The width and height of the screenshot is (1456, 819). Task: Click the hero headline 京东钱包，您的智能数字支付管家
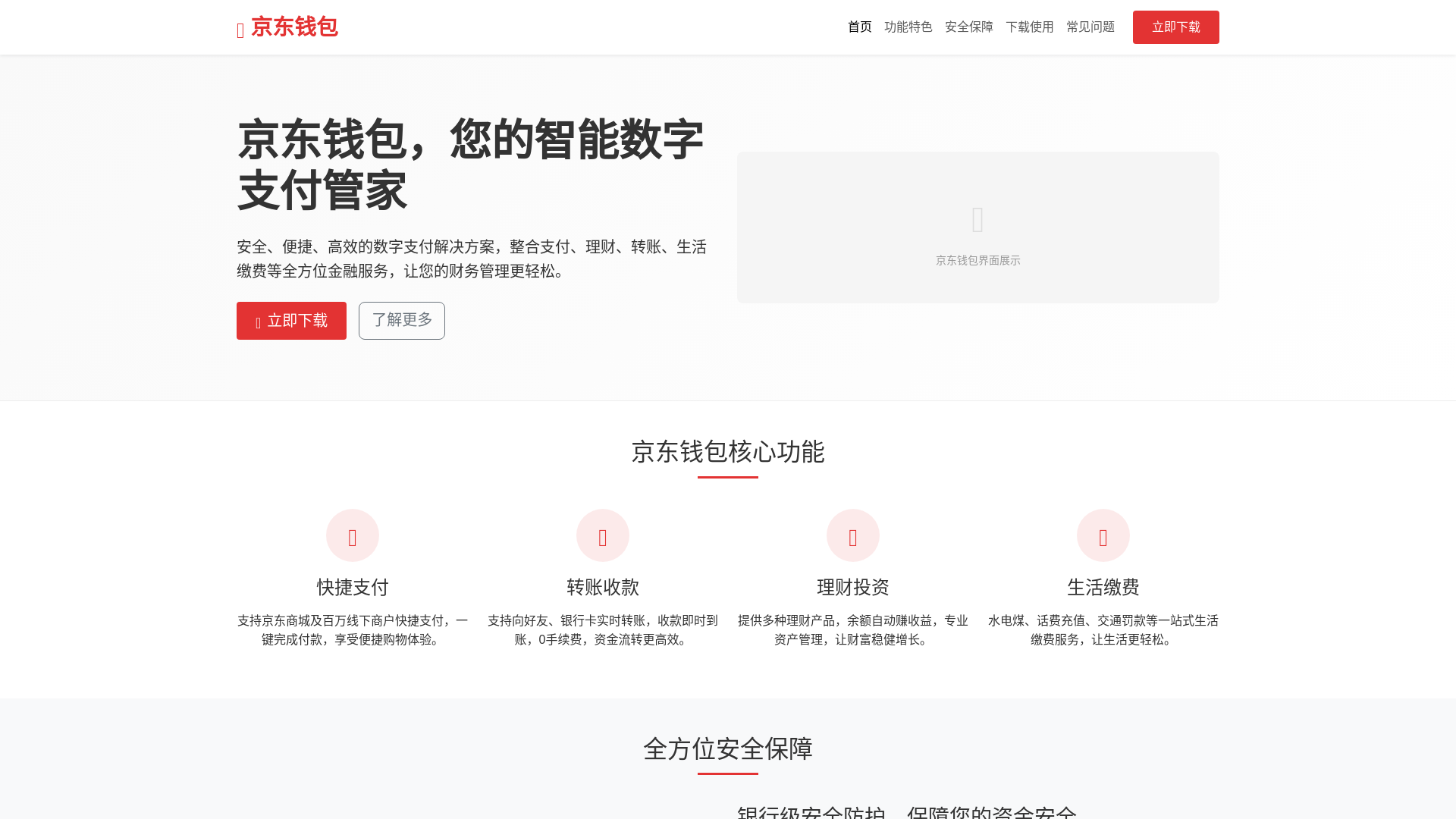click(x=470, y=165)
